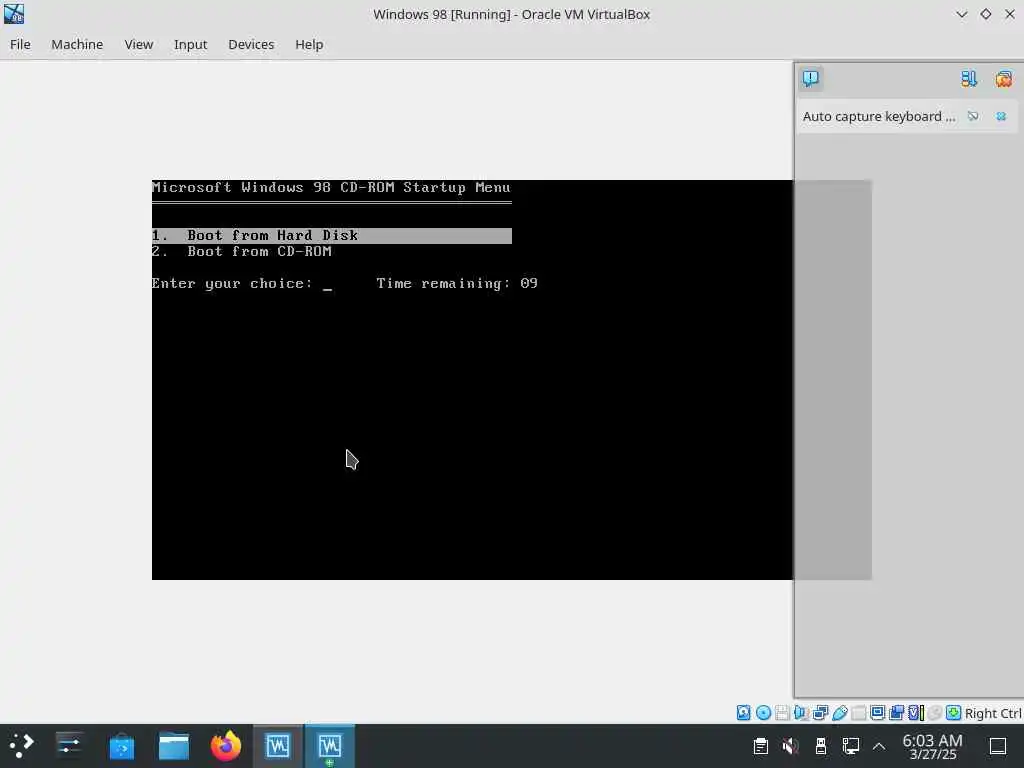
Task: Click the recording status icon
Action: tap(897, 712)
